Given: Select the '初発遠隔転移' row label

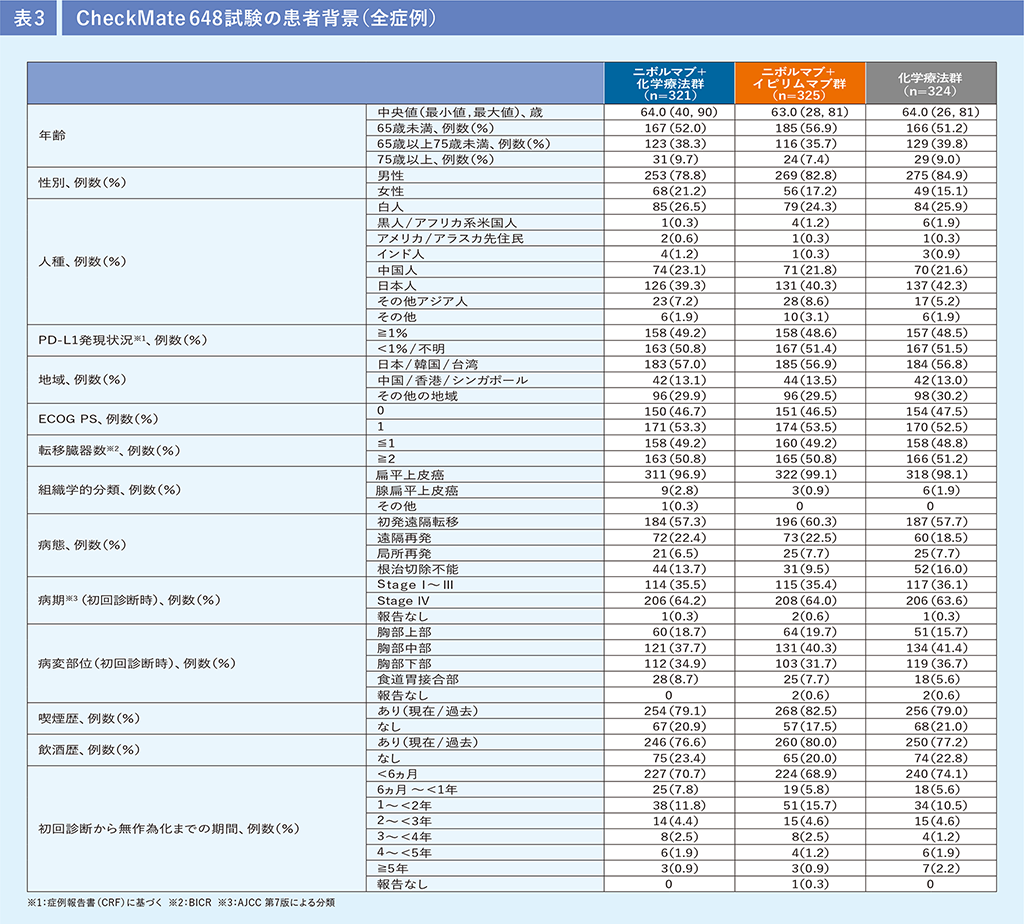Looking at the screenshot, I should [418, 522].
